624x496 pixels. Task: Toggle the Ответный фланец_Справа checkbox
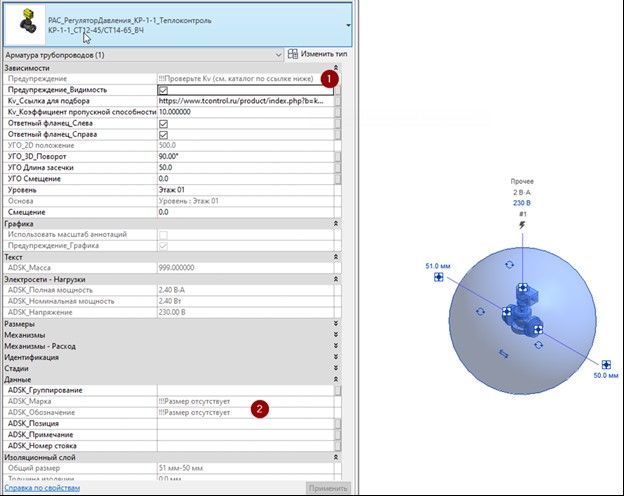(x=163, y=135)
